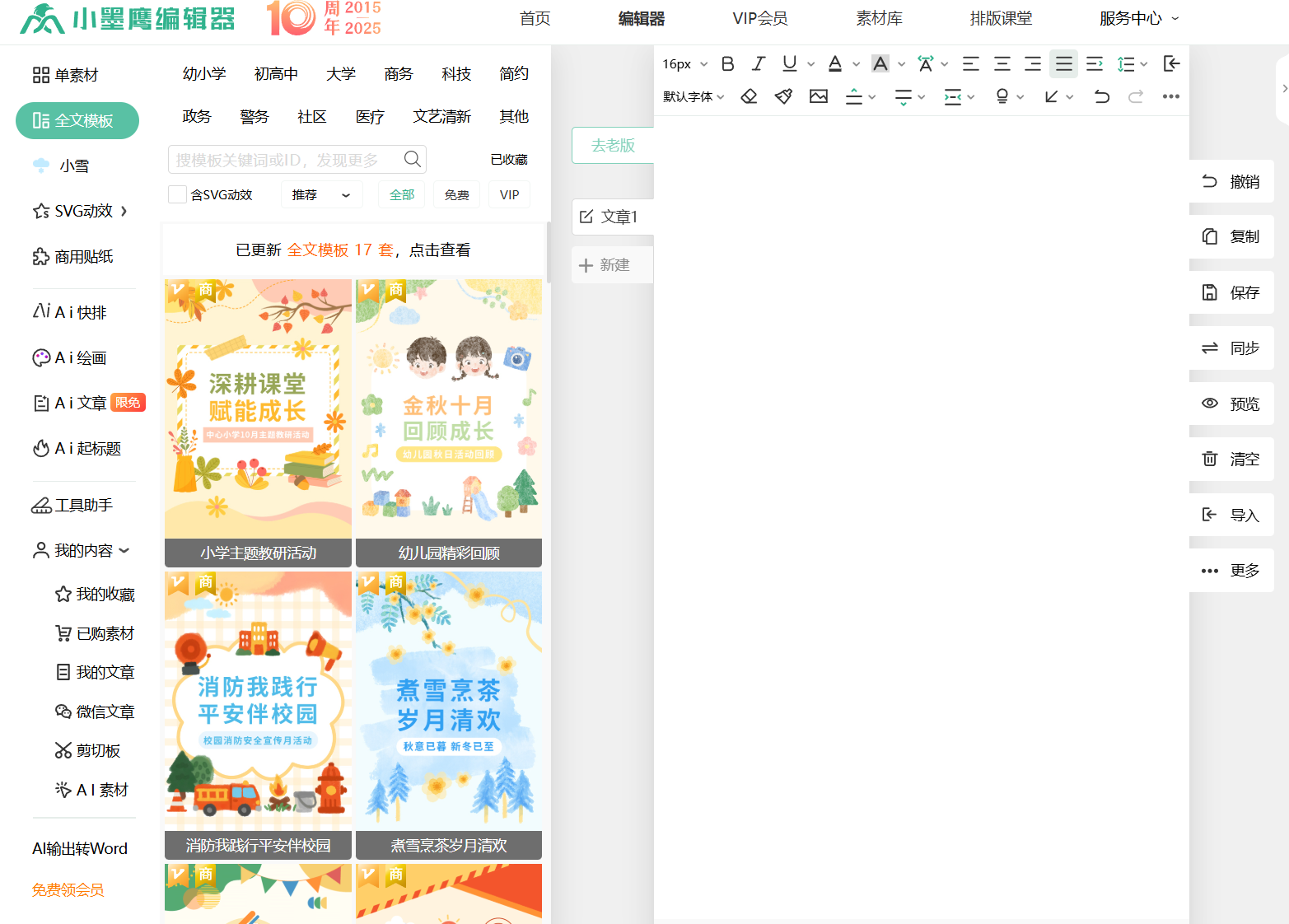This screenshot has width=1289, height=924.
Task: Open the three-dot more tools icon
Action: (1170, 97)
